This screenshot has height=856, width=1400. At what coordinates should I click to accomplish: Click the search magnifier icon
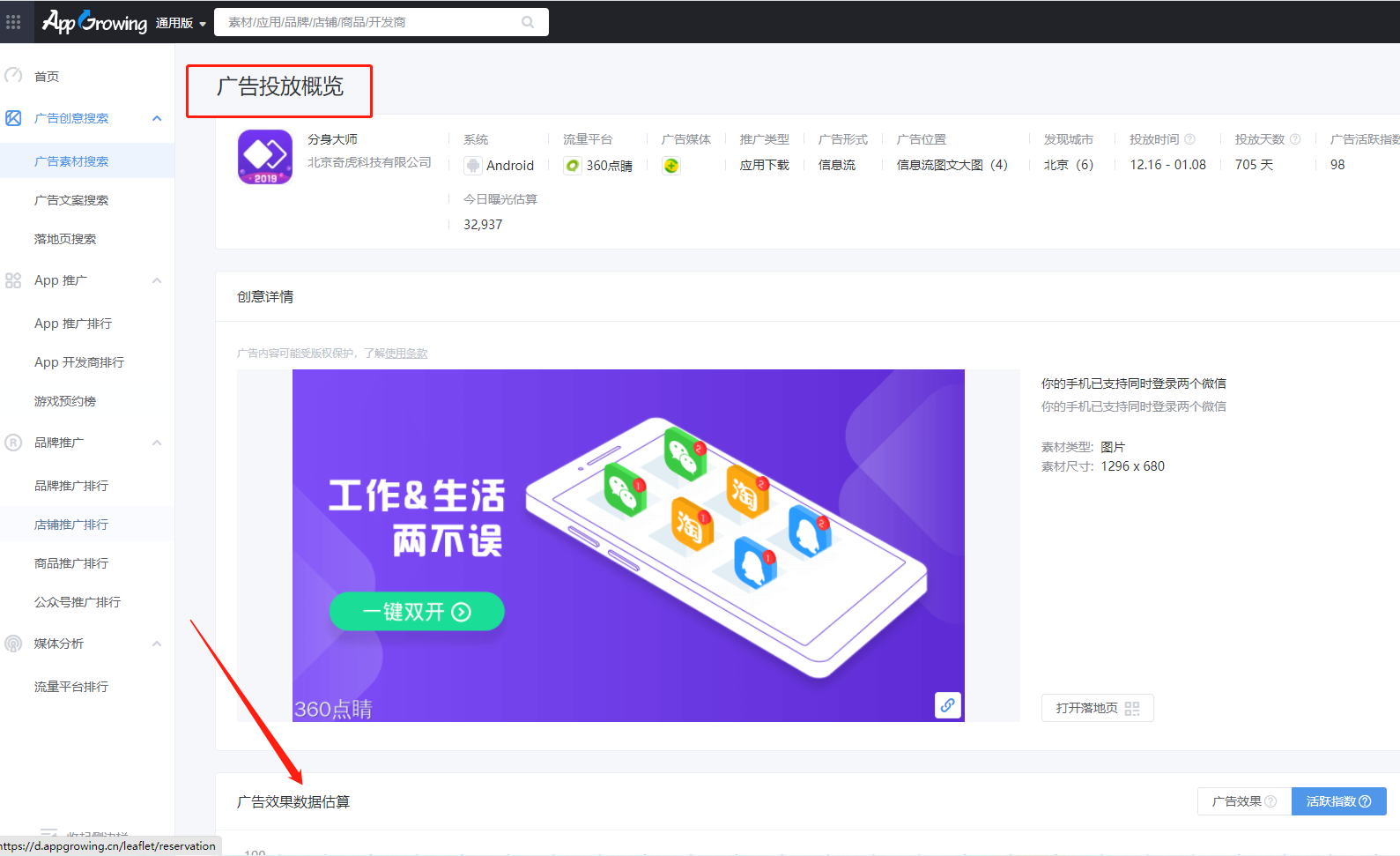[x=528, y=22]
